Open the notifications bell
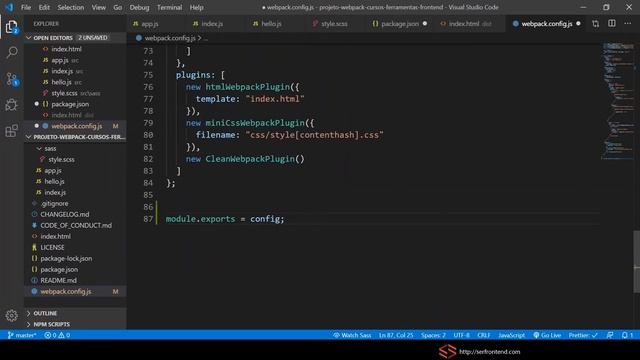This screenshot has height=360, width=640. 627,335
